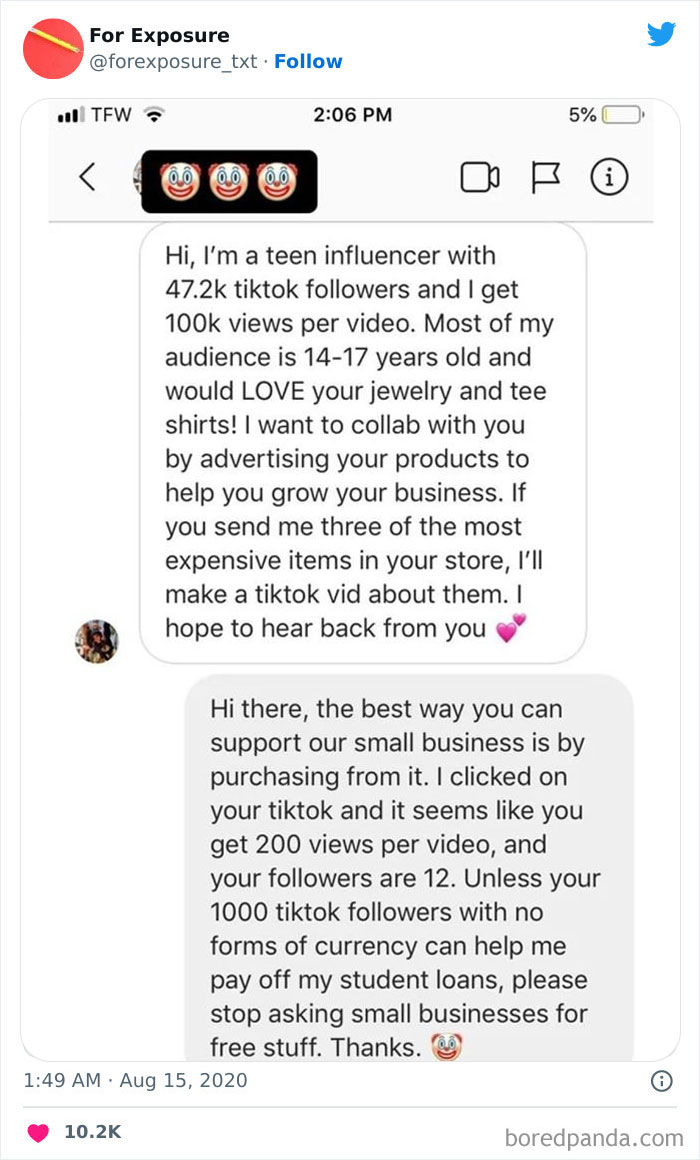Image resolution: width=700 pixels, height=1160 pixels.
Task: Click the sender's small profile picture
Action: (x=97, y=641)
